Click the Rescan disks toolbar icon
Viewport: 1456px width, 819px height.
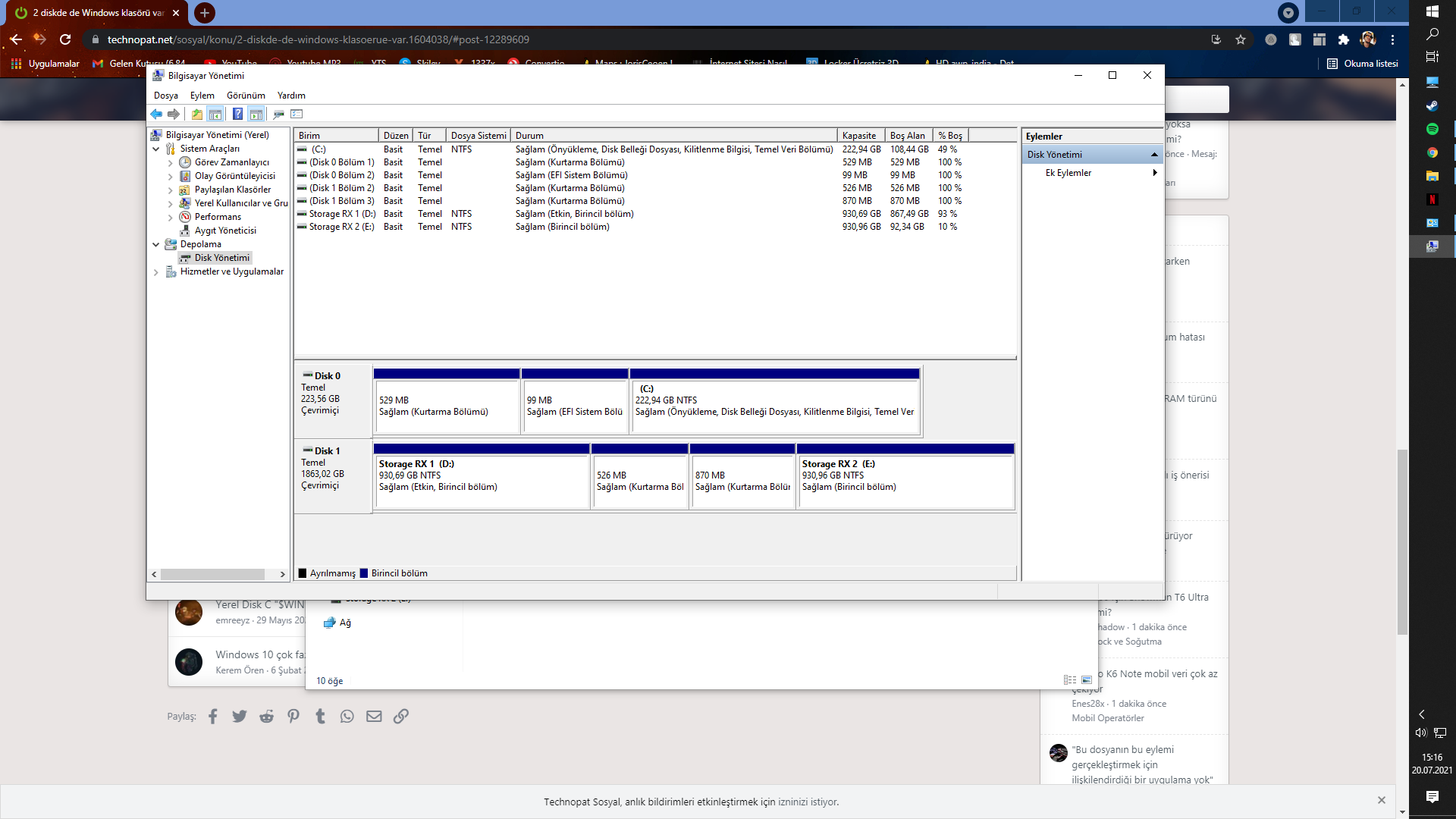coord(278,115)
